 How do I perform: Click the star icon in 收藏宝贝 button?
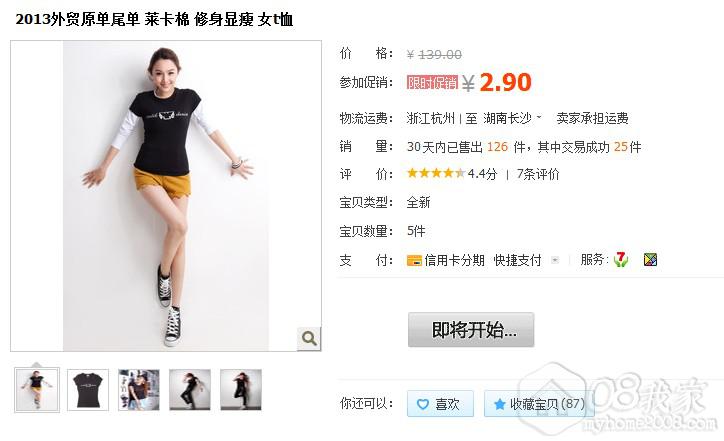tap(499, 405)
